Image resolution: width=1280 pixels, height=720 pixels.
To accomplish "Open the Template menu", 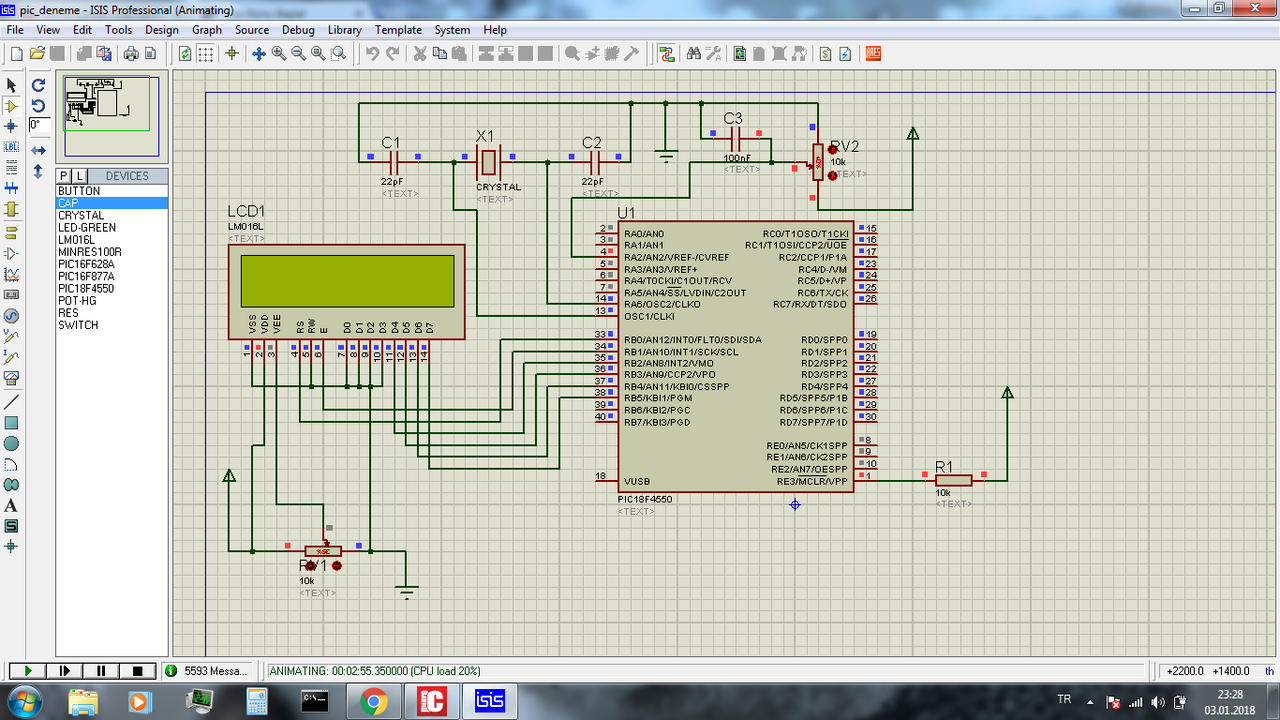I will point(398,30).
